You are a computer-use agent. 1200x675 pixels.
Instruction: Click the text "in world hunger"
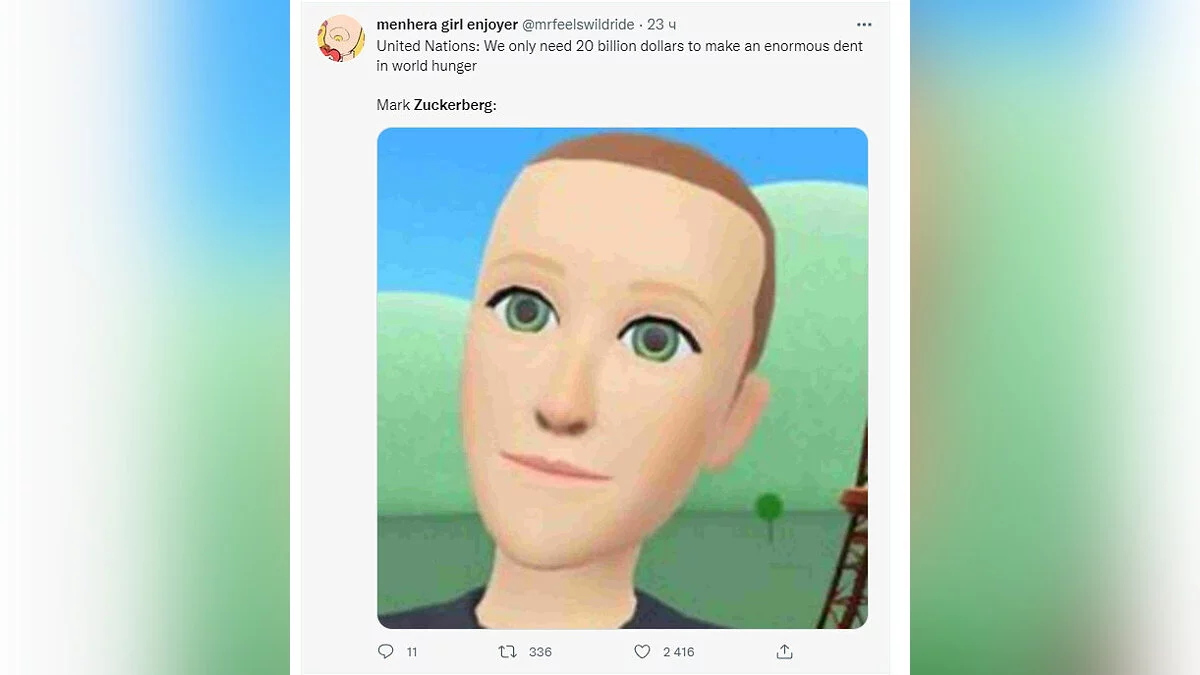pyautogui.click(x=427, y=66)
